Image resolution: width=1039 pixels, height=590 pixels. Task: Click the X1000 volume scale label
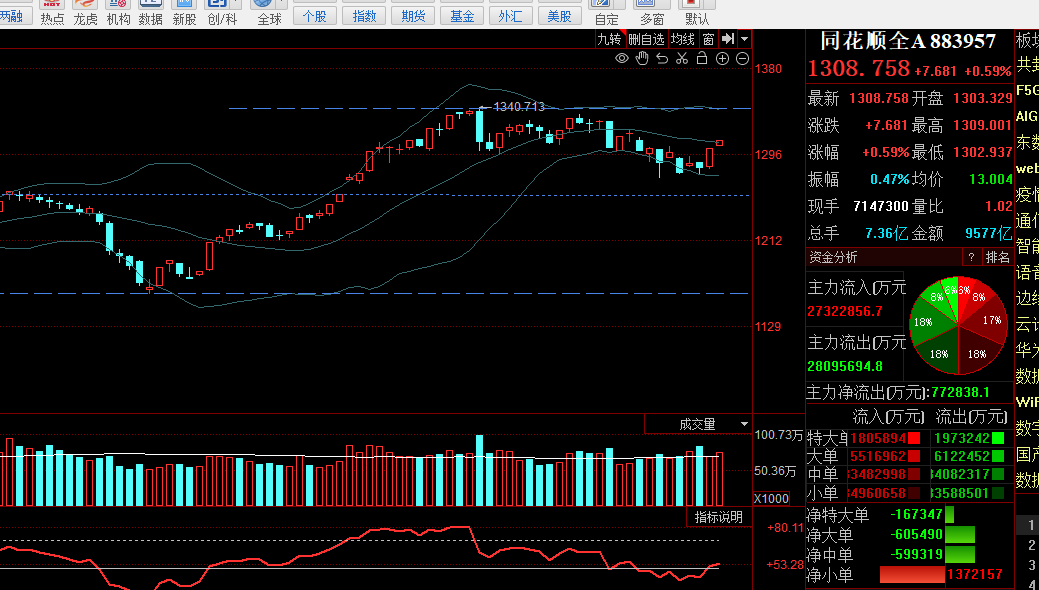(771, 499)
